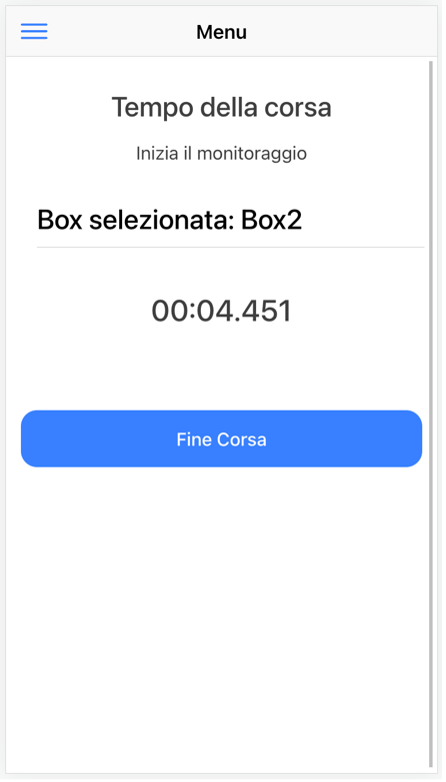The height and width of the screenshot is (782, 446).
Task: Toggle the side navigation drawer icon
Action: [34, 31]
